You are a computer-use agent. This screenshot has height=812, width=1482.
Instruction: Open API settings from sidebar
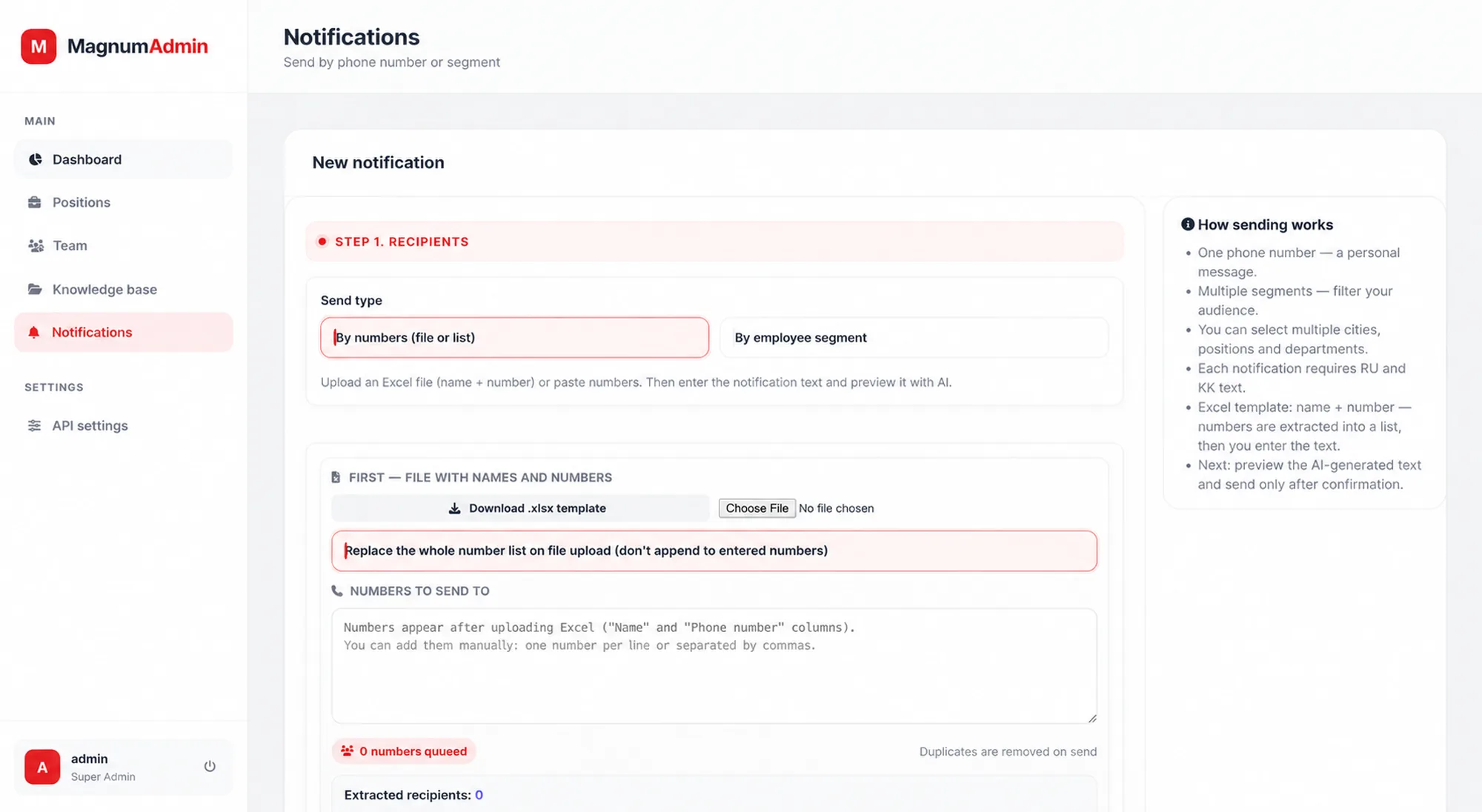tap(123, 425)
